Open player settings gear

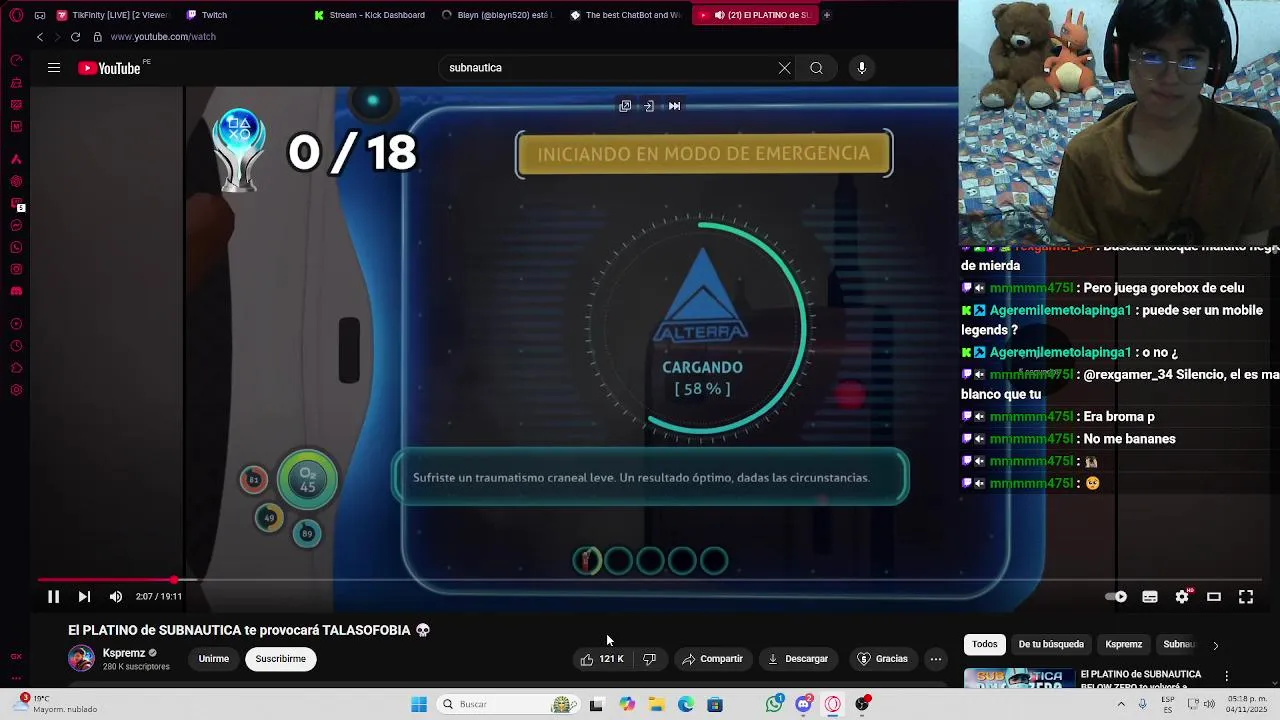click(1182, 597)
